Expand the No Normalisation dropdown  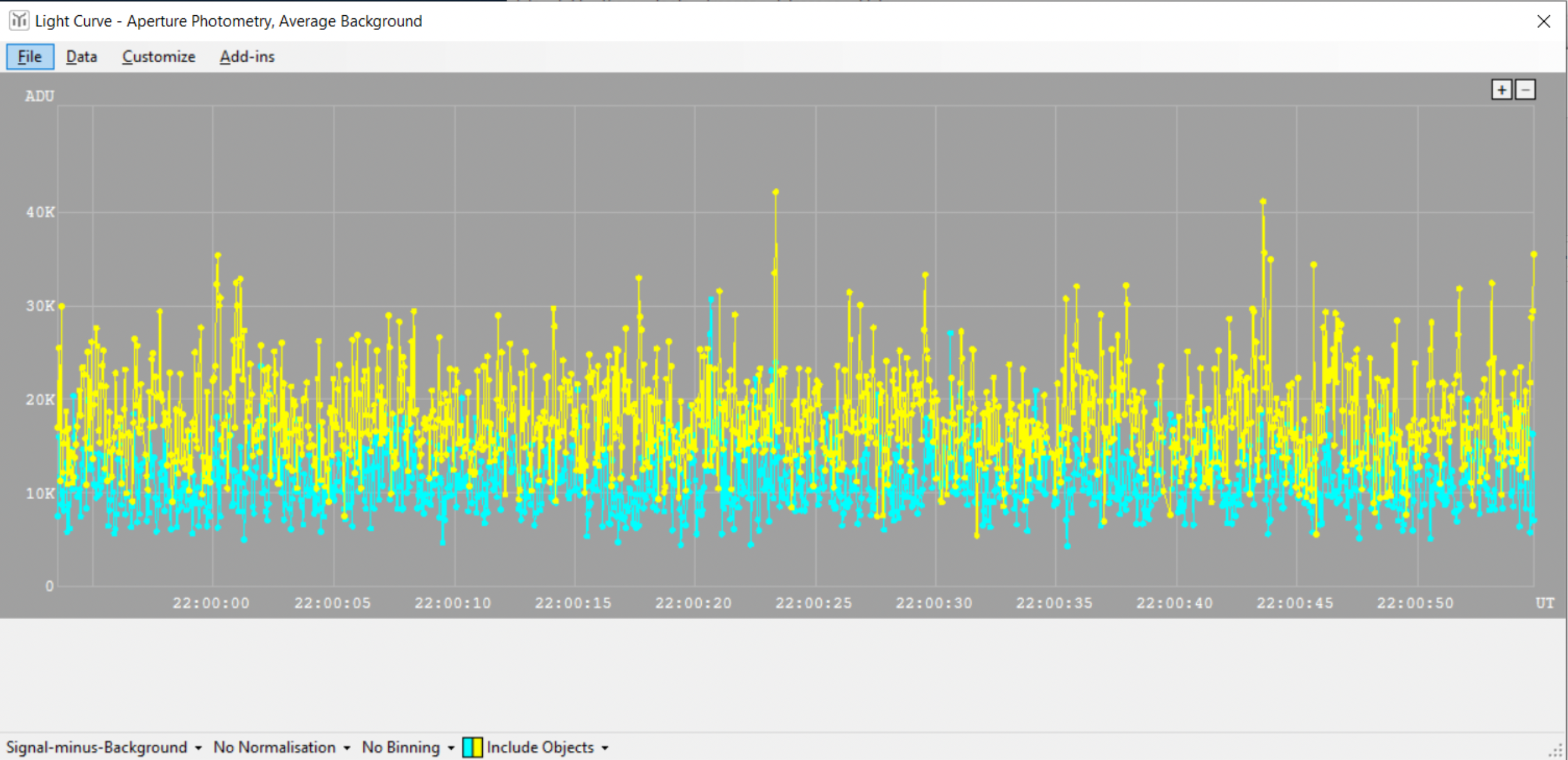(281, 747)
